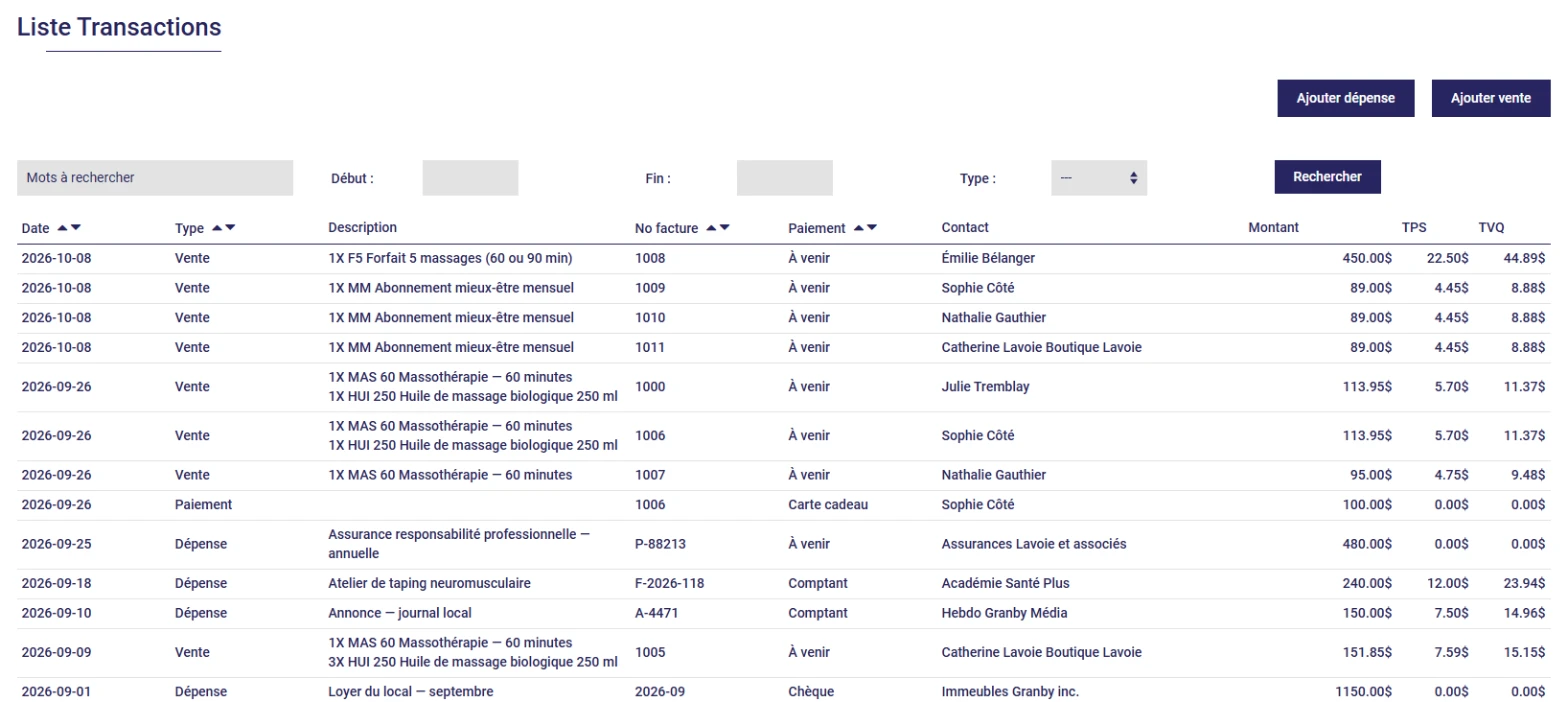The height and width of the screenshot is (702, 1568).
Task: Open the Type filter dropdown
Action: (x=1099, y=178)
